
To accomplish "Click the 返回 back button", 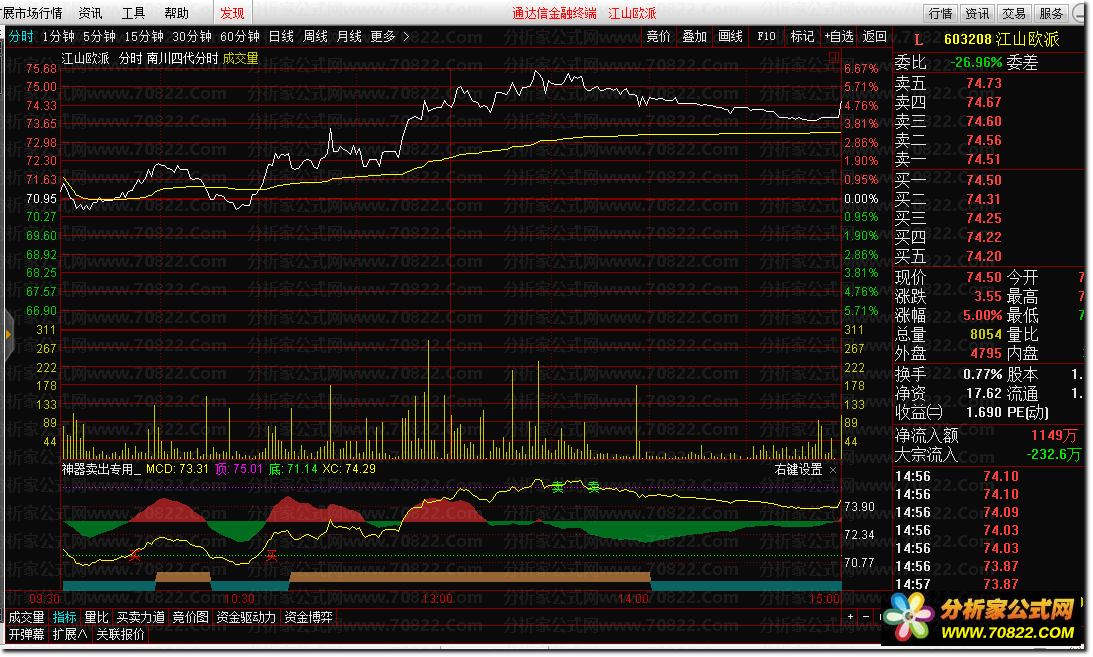I will click(x=875, y=36).
